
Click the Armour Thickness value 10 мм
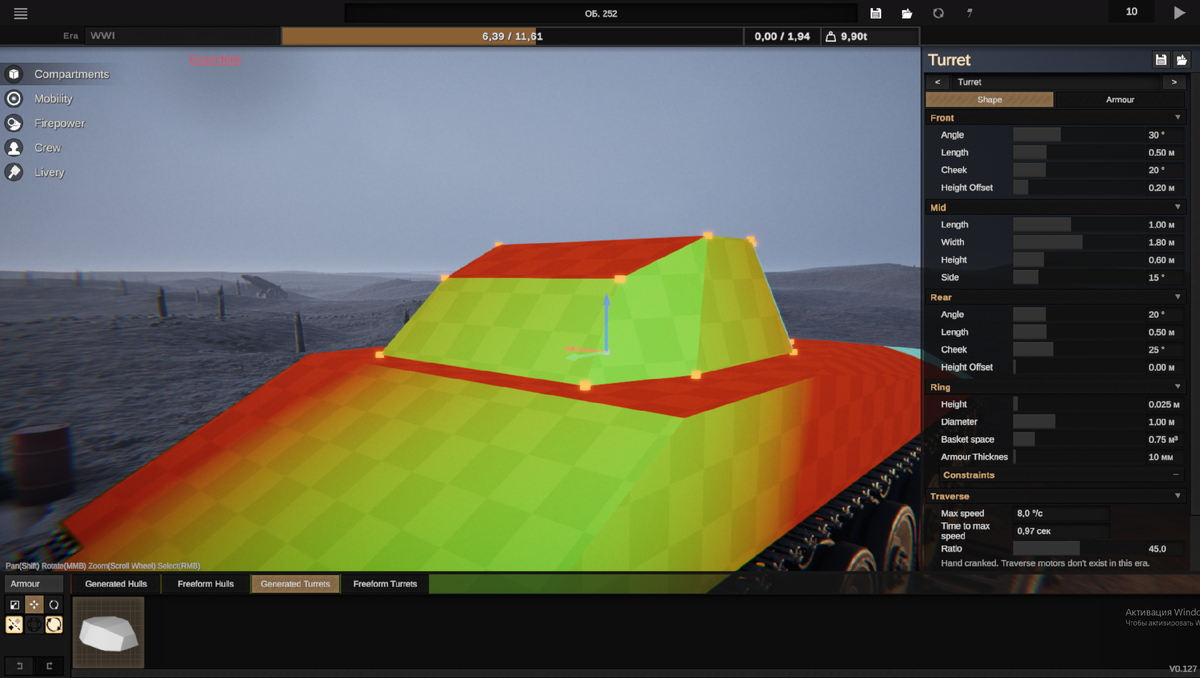(x=1161, y=457)
